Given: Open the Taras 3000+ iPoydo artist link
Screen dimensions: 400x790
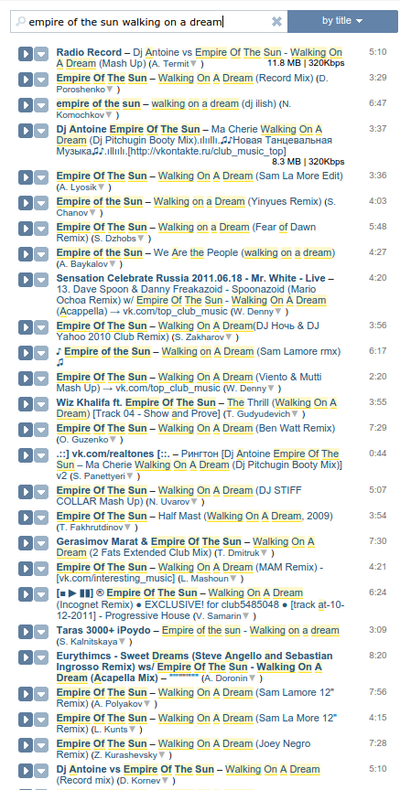Looking at the screenshot, I should 104,630.
